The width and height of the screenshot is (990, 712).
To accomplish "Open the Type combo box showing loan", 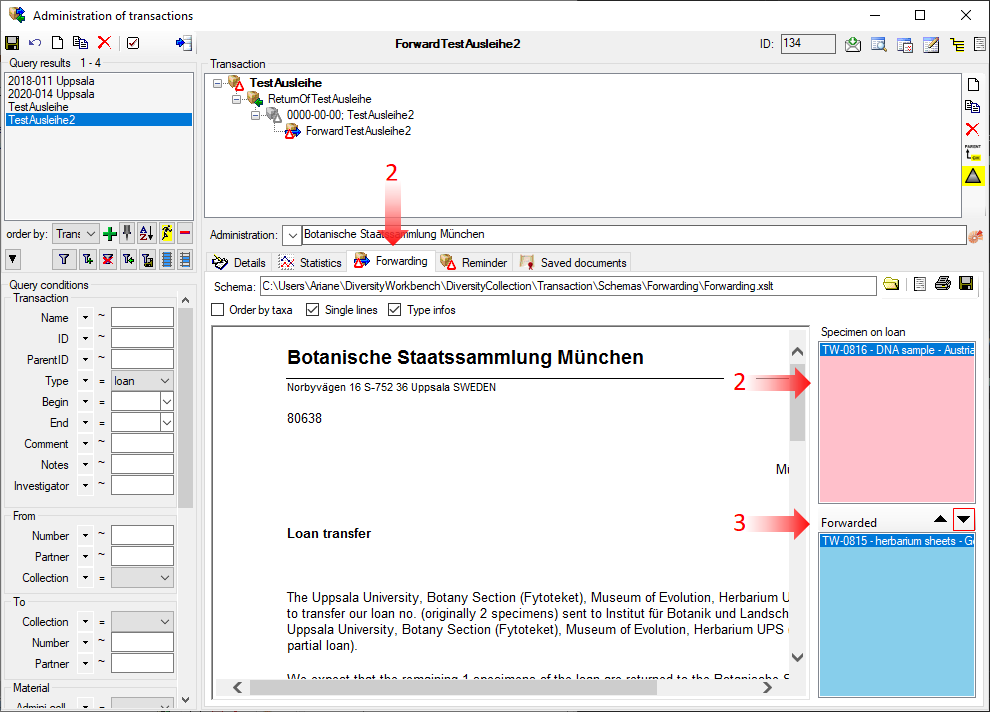I will [x=142, y=381].
